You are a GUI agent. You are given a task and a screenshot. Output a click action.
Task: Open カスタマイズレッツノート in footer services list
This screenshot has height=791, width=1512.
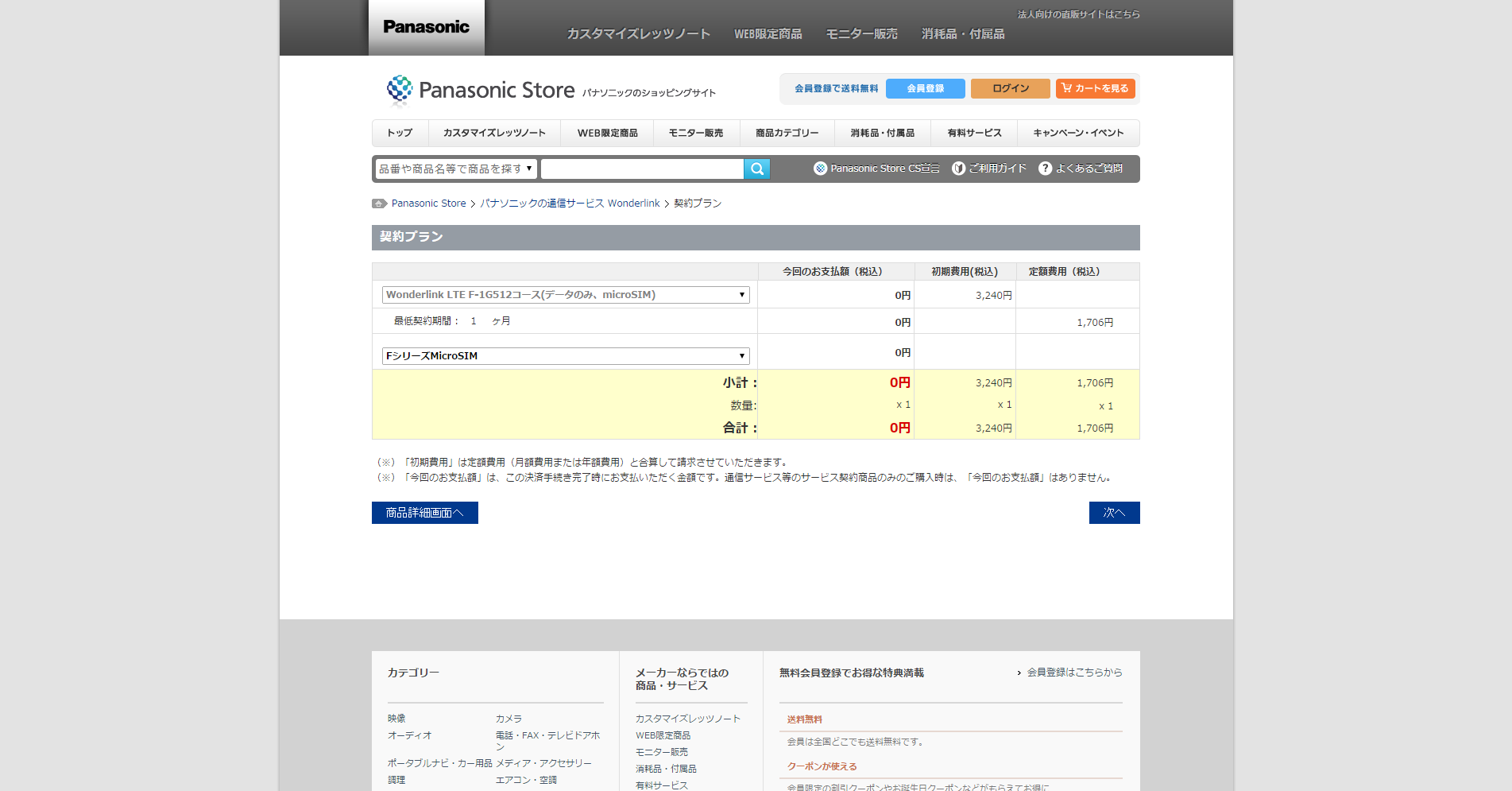pos(688,719)
